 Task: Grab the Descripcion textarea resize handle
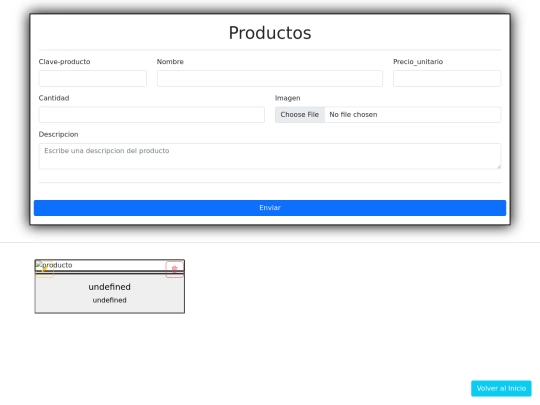click(498, 166)
